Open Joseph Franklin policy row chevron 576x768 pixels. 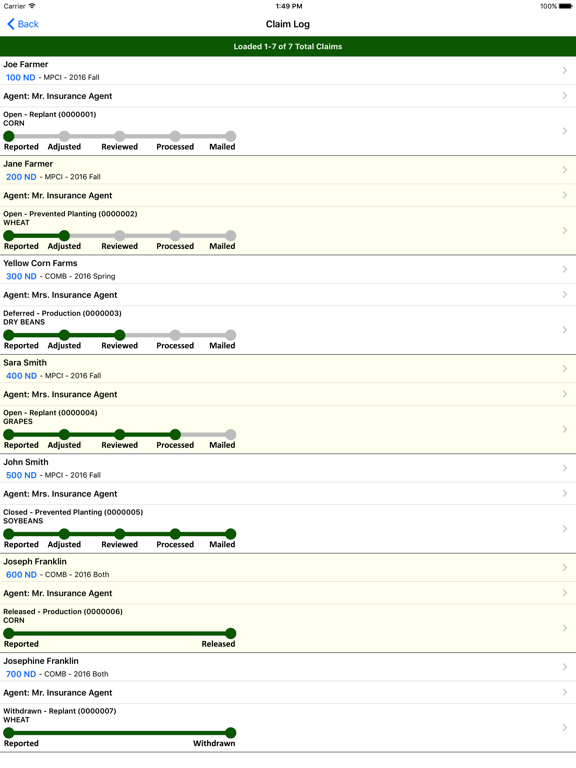[565, 568]
